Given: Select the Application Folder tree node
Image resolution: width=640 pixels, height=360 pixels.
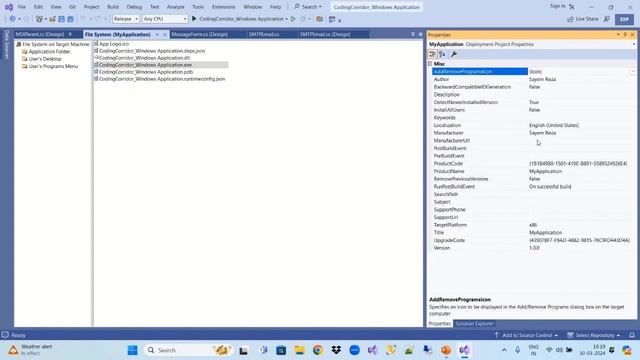Looking at the screenshot, I should pyautogui.click(x=49, y=51).
